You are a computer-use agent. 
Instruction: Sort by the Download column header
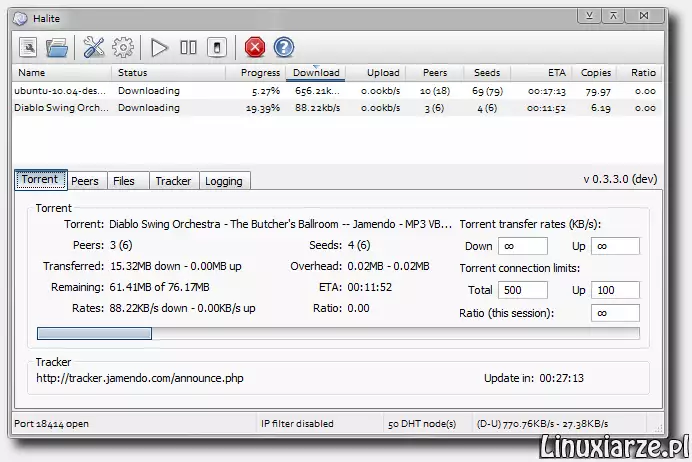point(316,73)
